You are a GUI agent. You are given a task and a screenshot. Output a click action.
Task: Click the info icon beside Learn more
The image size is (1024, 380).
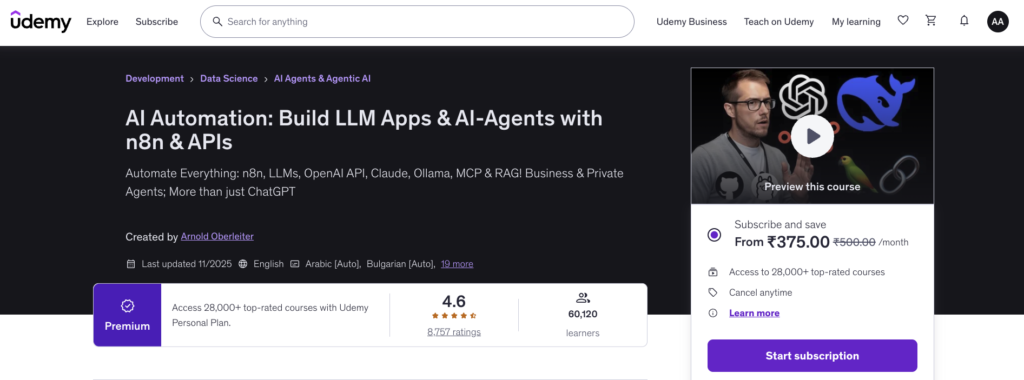point(713,313)
